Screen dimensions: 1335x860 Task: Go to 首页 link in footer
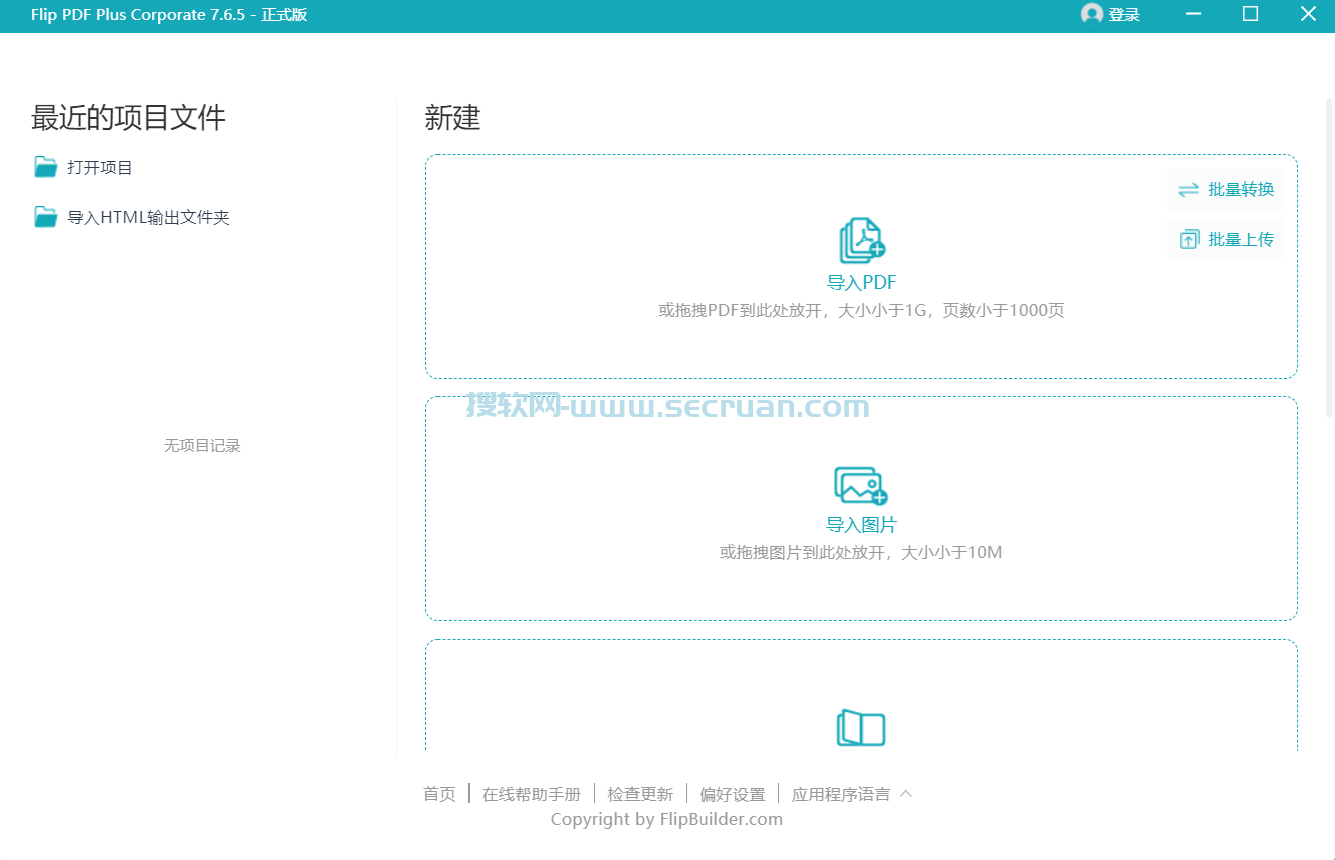coord(439,794)
